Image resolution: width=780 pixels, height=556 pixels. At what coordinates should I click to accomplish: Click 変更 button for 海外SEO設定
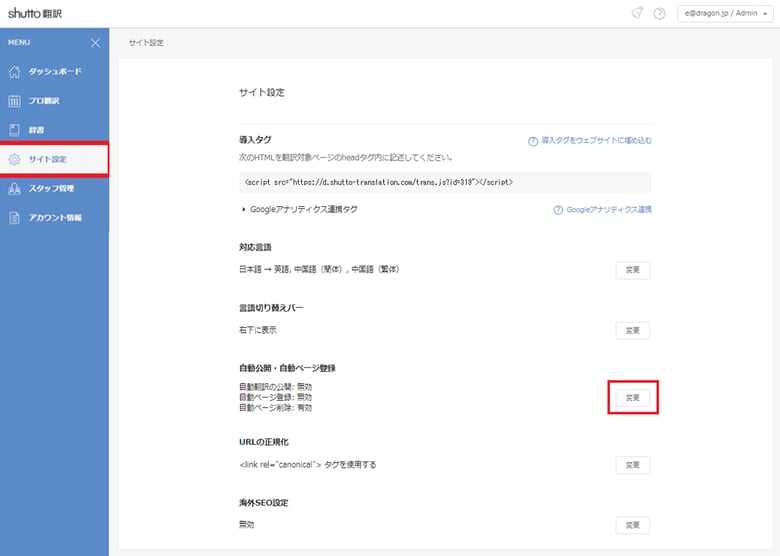[x=633, y=525]
